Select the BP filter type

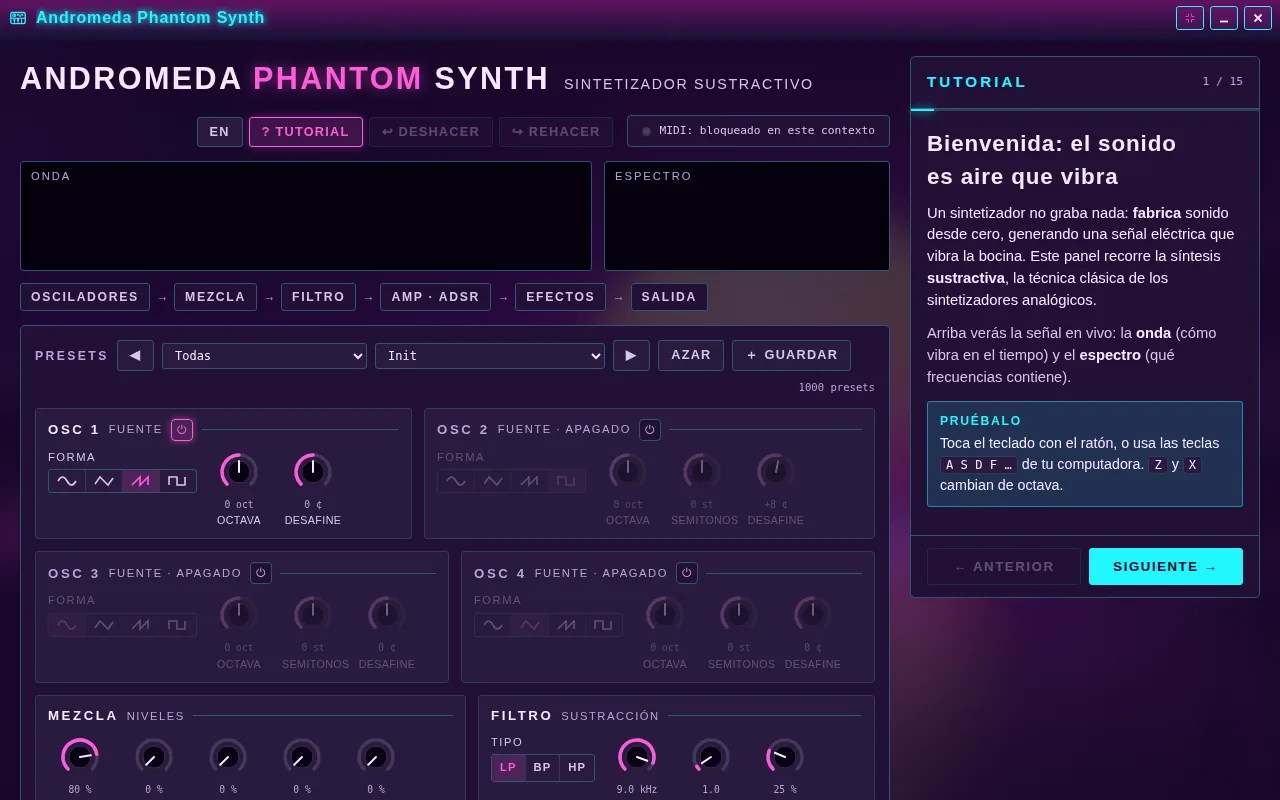click(x=542, y=768)
